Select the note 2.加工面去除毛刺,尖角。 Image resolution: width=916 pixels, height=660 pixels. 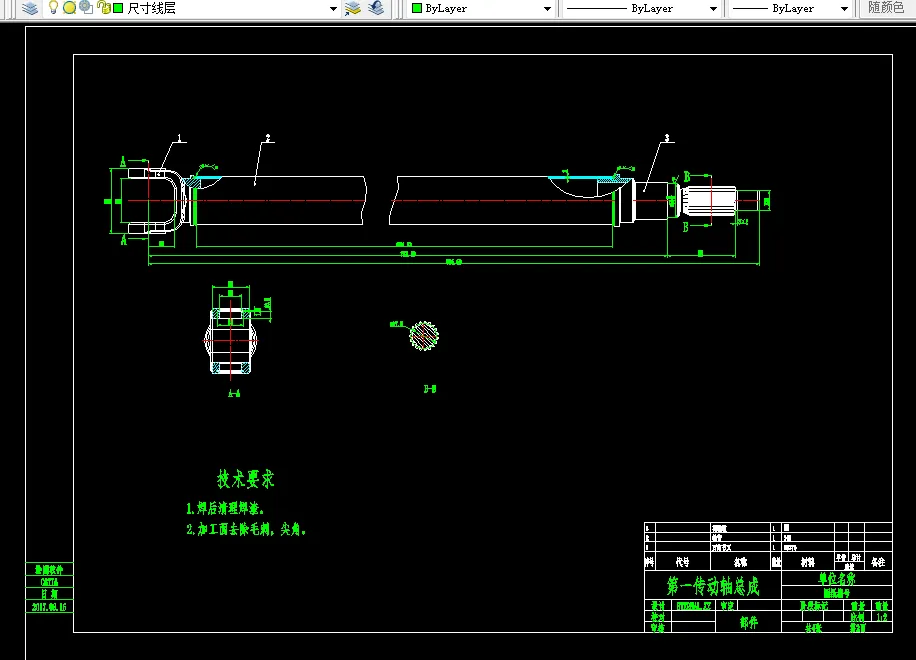(x=246, y=529)
